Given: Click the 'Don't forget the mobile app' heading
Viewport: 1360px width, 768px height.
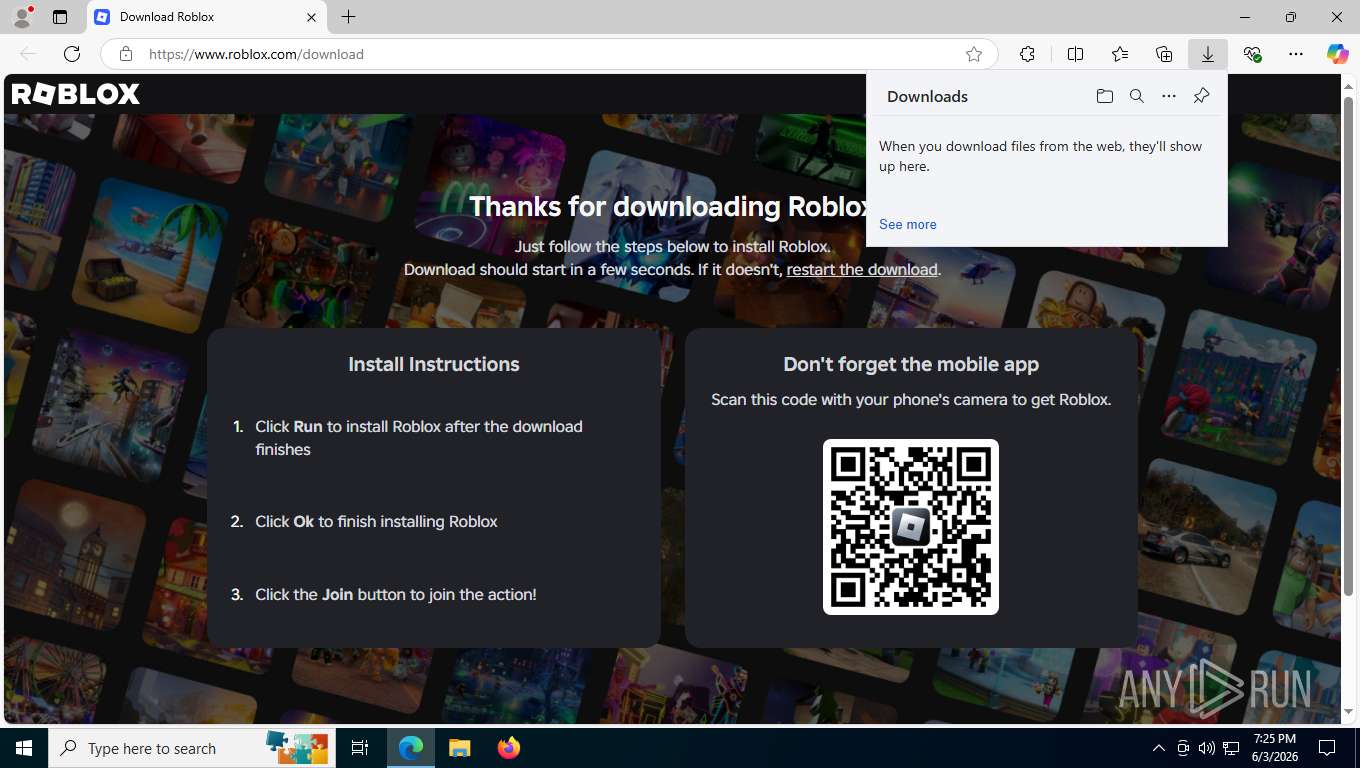Looking at the screenshot, I should click(x=911, y=364).
